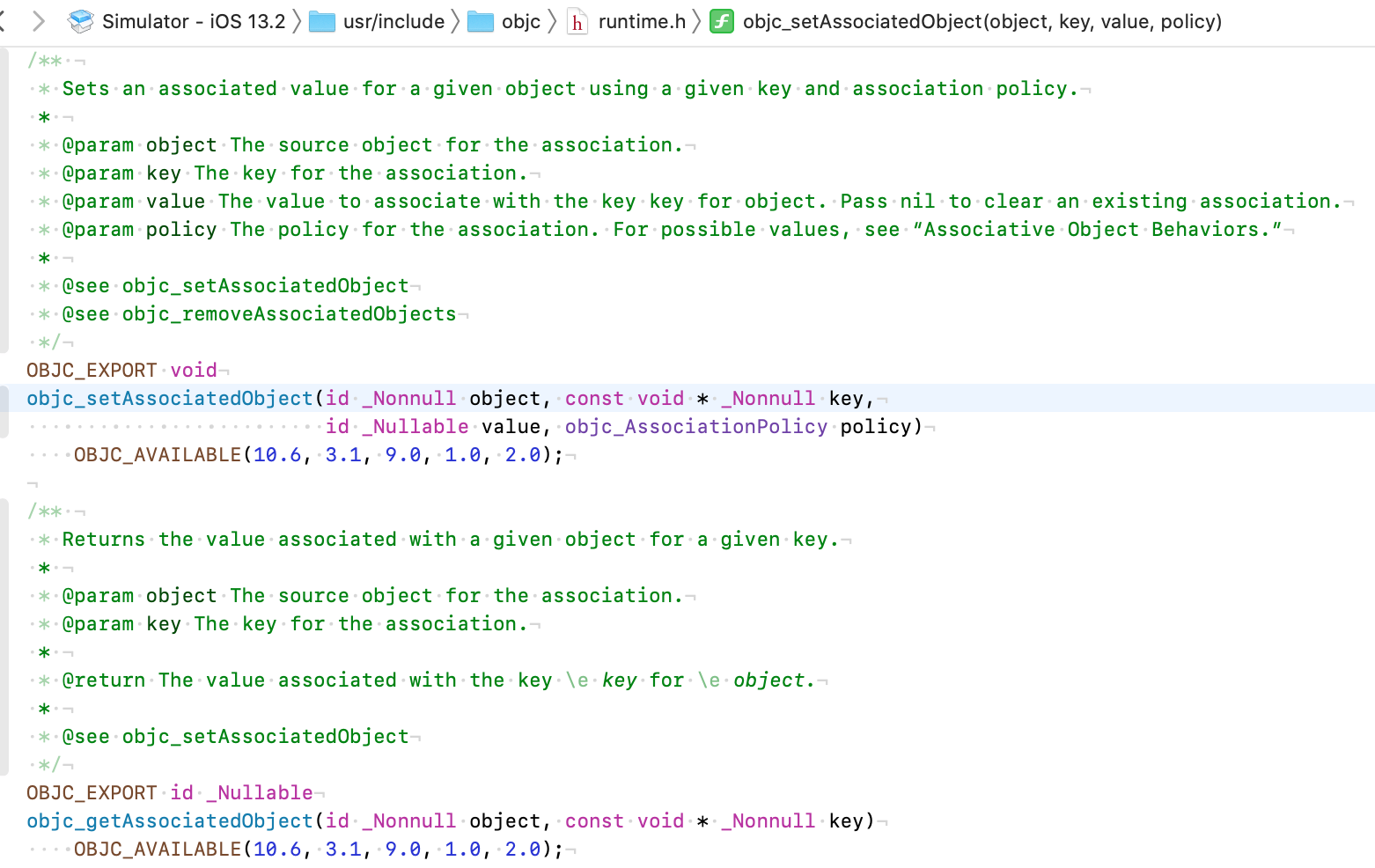Click objc_AssociationPolicy type in the parameter list

pos(696,427)
